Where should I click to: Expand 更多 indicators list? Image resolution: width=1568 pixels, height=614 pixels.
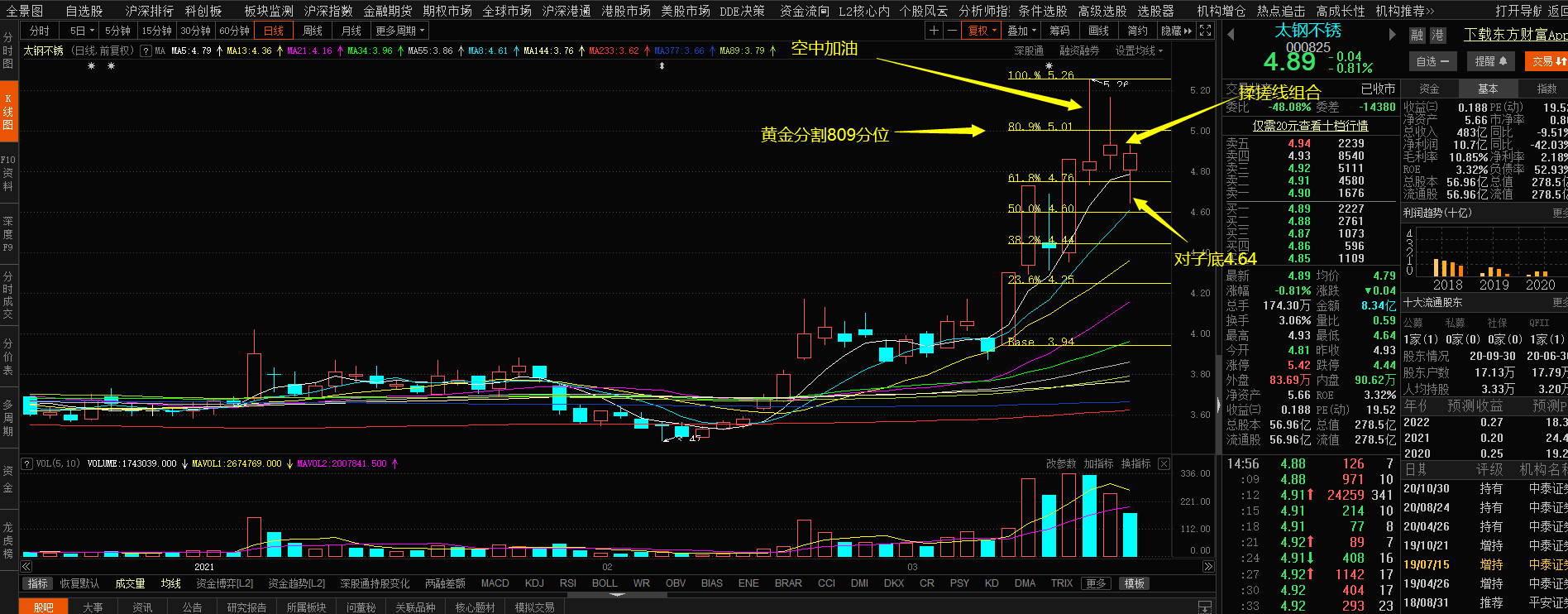coord(1096,583)
